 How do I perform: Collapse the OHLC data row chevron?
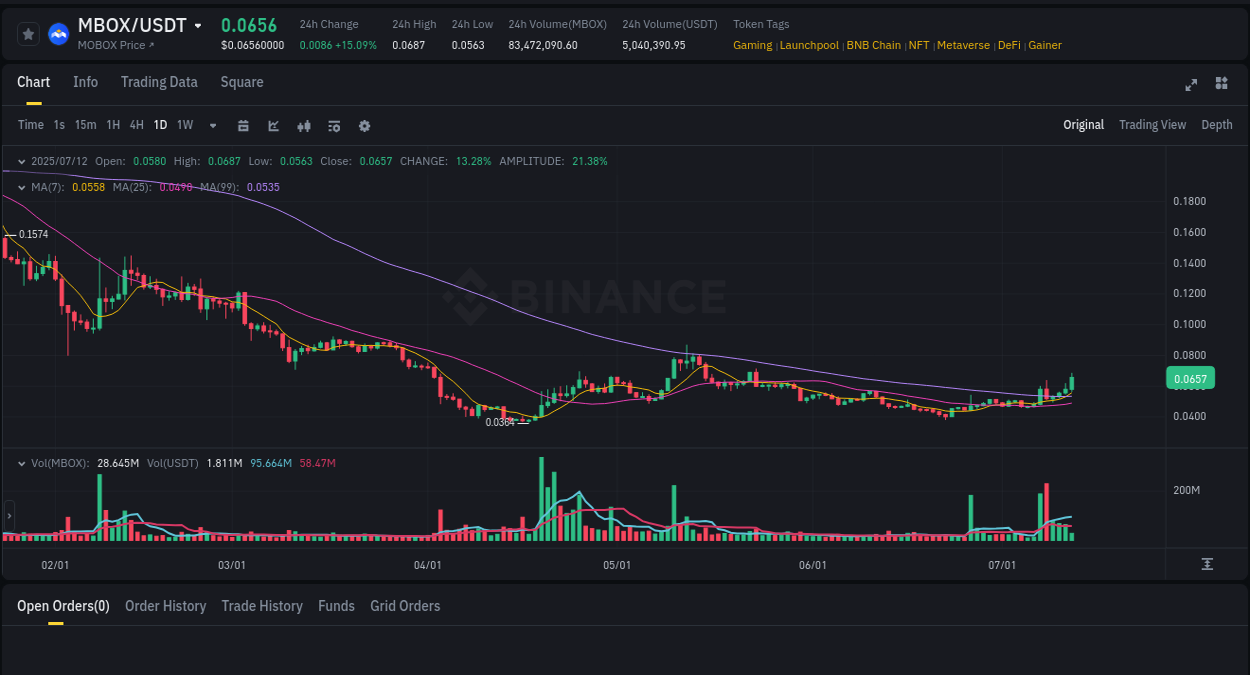click(x=22, y=161)
